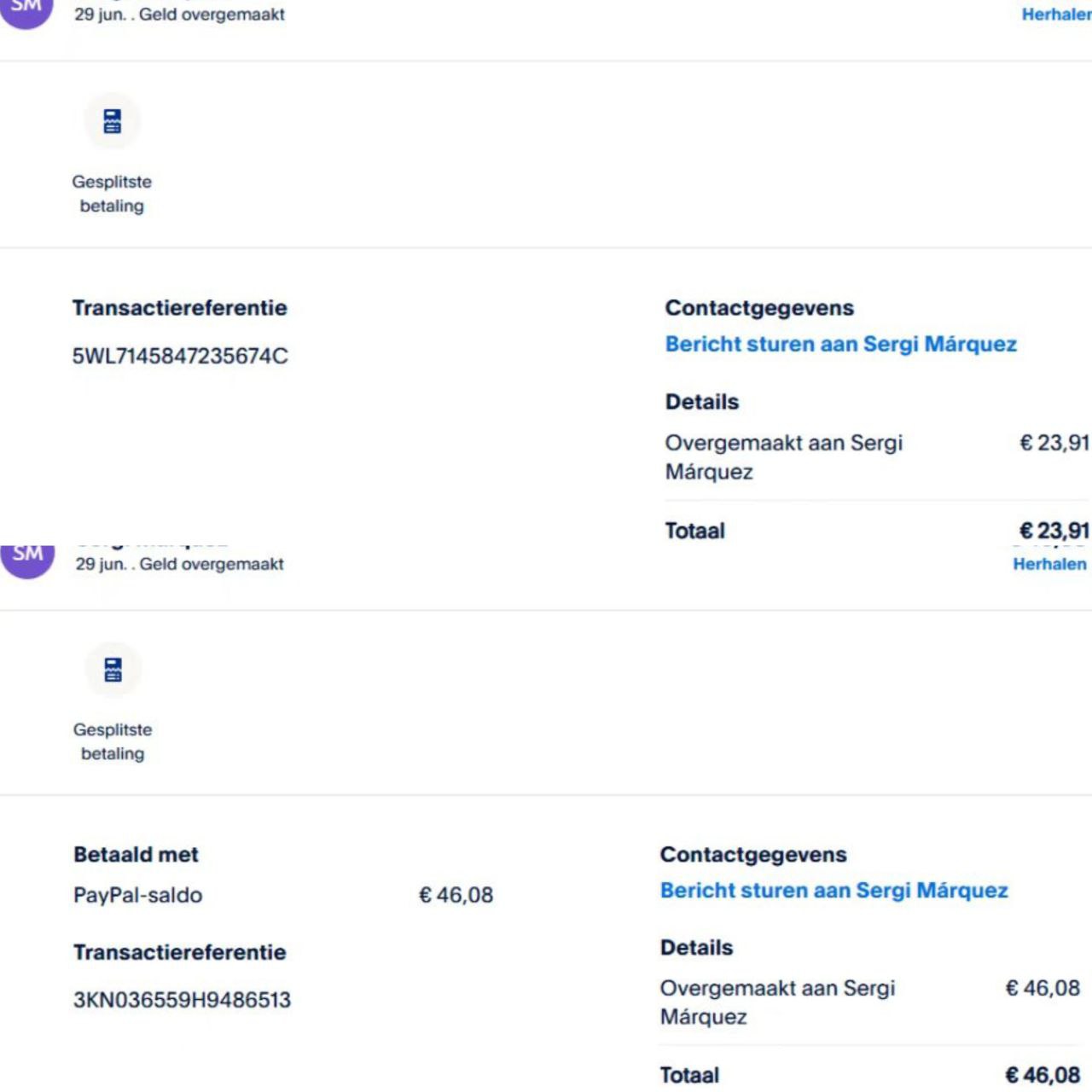This screenshot has width=1092, height=1092.
Task: Click the topmost '29 jun. Geld overgemaakt' text
Action: 179,15
